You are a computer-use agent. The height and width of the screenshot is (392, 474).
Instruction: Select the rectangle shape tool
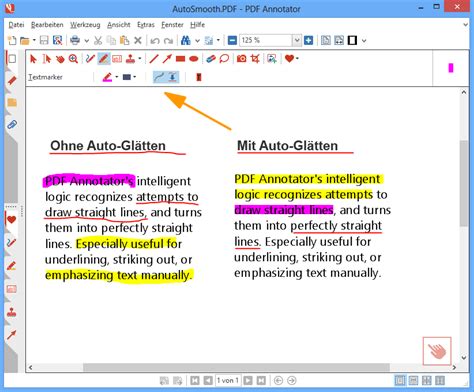[180, 59]
